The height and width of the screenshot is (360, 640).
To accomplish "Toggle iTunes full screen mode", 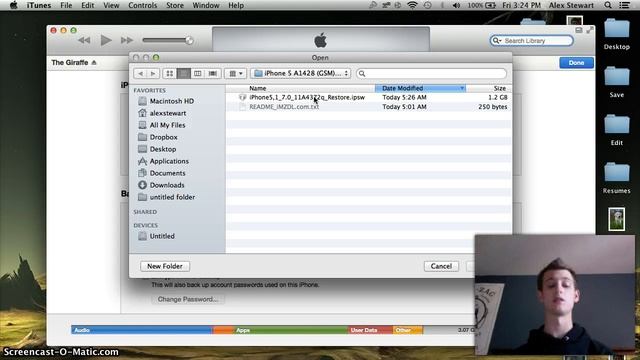I will [590, 30].
